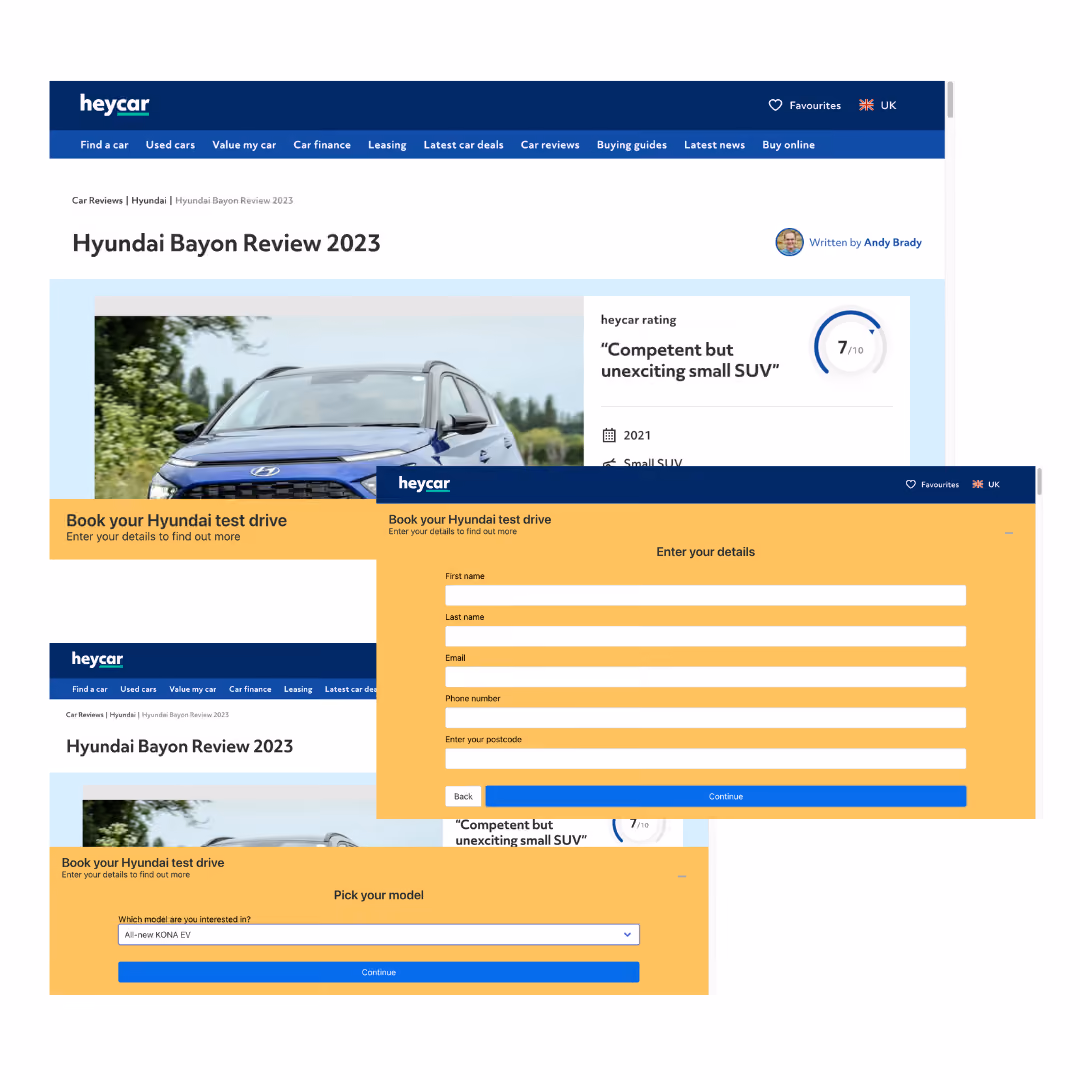Click the blue Hyundai Bayon photo

[x=339, y=406]
